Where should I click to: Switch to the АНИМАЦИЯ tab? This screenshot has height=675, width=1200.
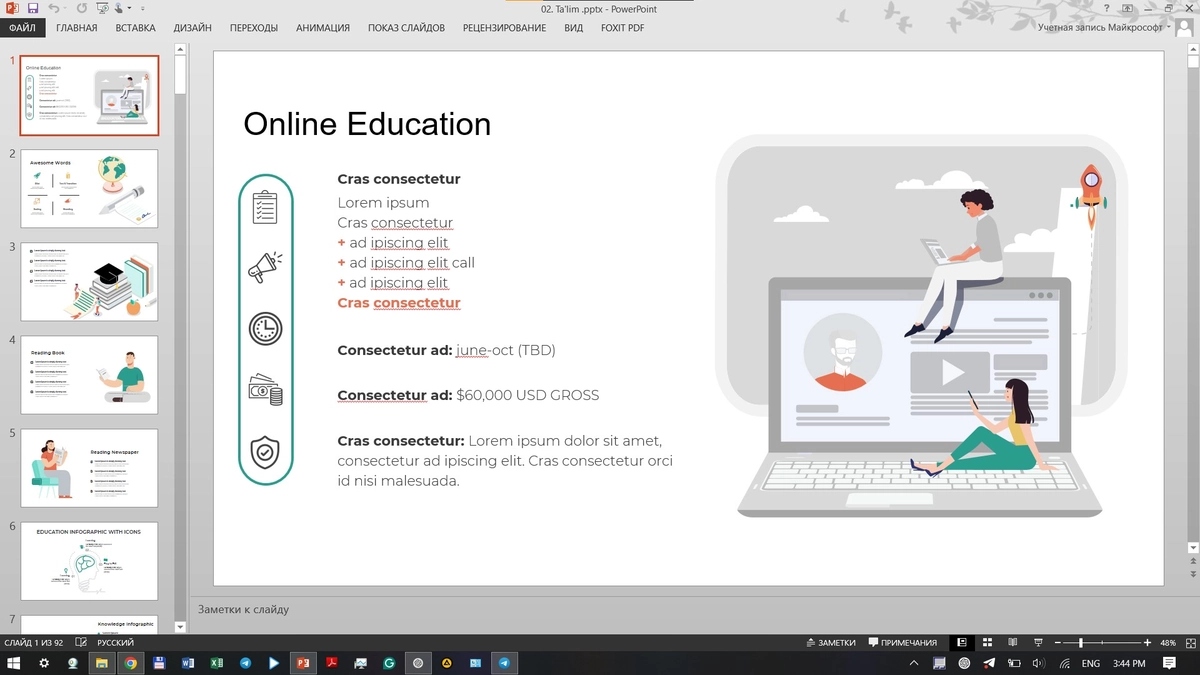tap(322, 28)
